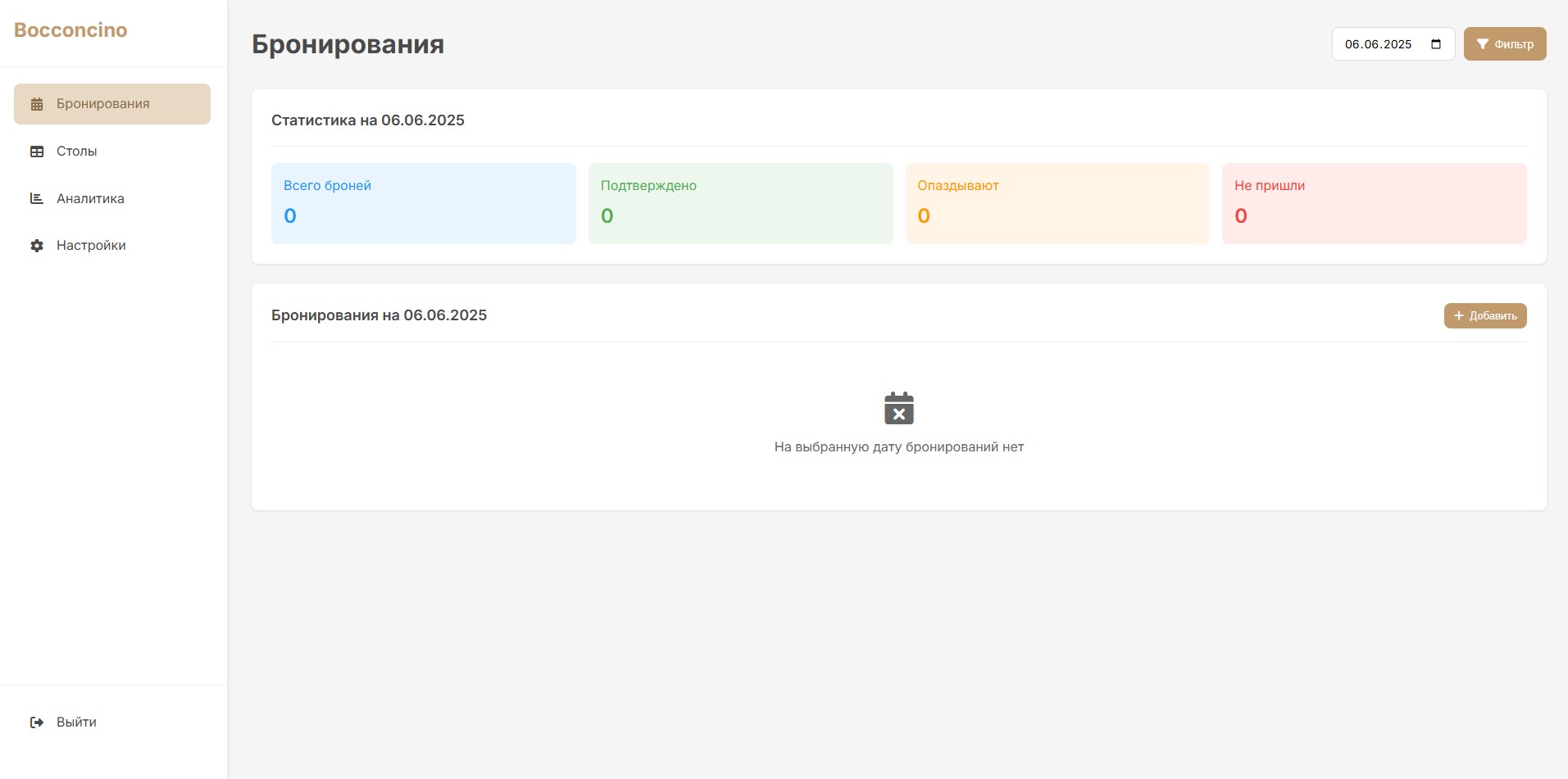This screenshot has width=1568, height=779.
Task: Select the Опаздывают stat card
Action: pyautogui.click(x=1057, y=203)
